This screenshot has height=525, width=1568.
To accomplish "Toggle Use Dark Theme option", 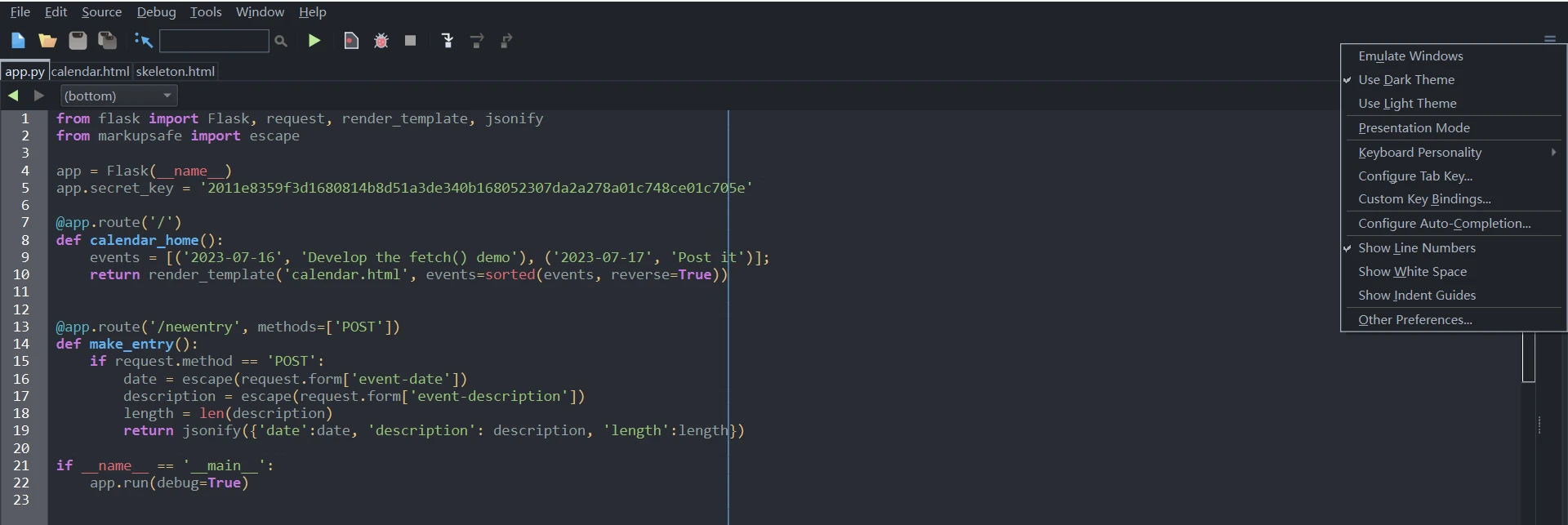I will (1454, 80).
